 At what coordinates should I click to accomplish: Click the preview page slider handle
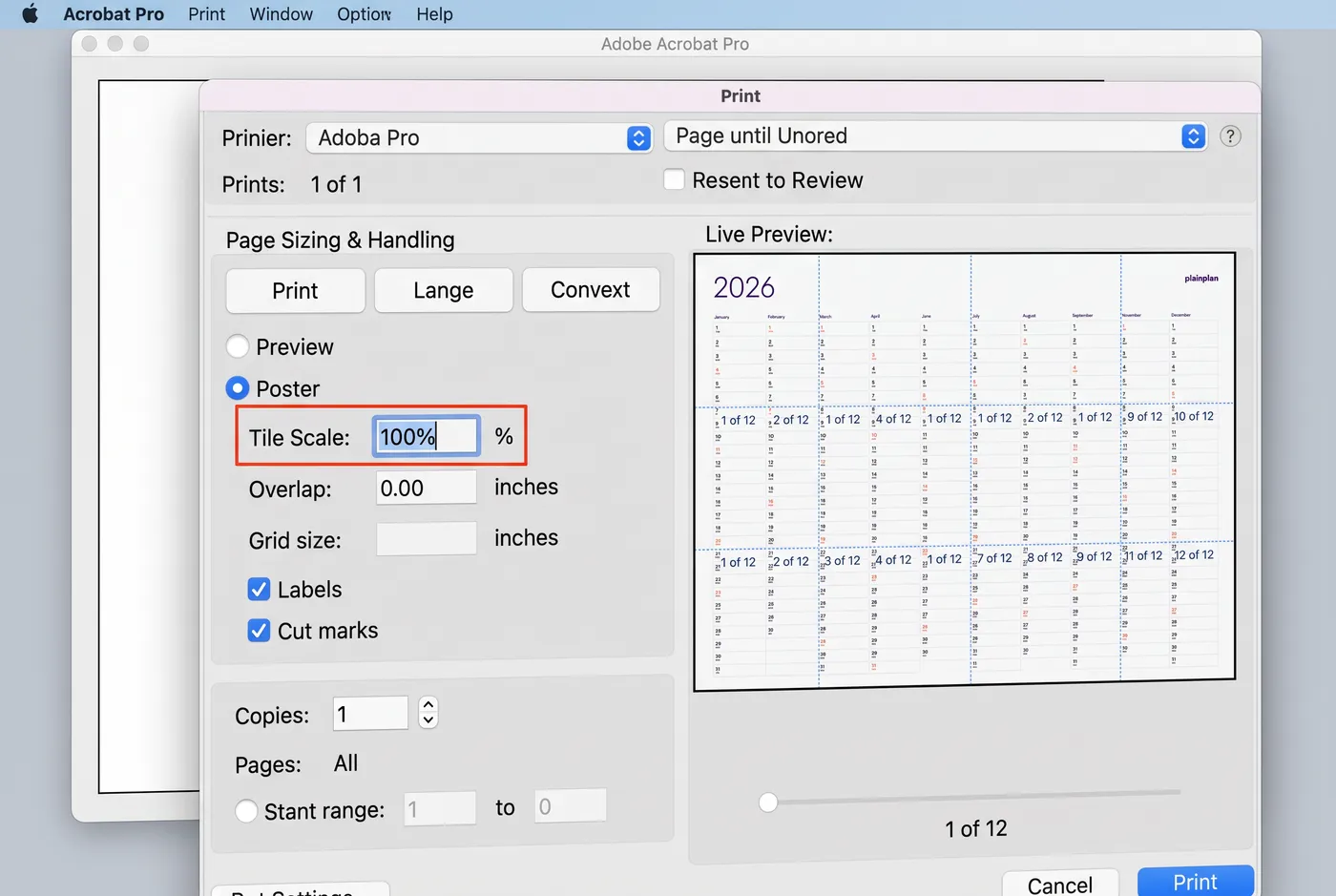768,802
